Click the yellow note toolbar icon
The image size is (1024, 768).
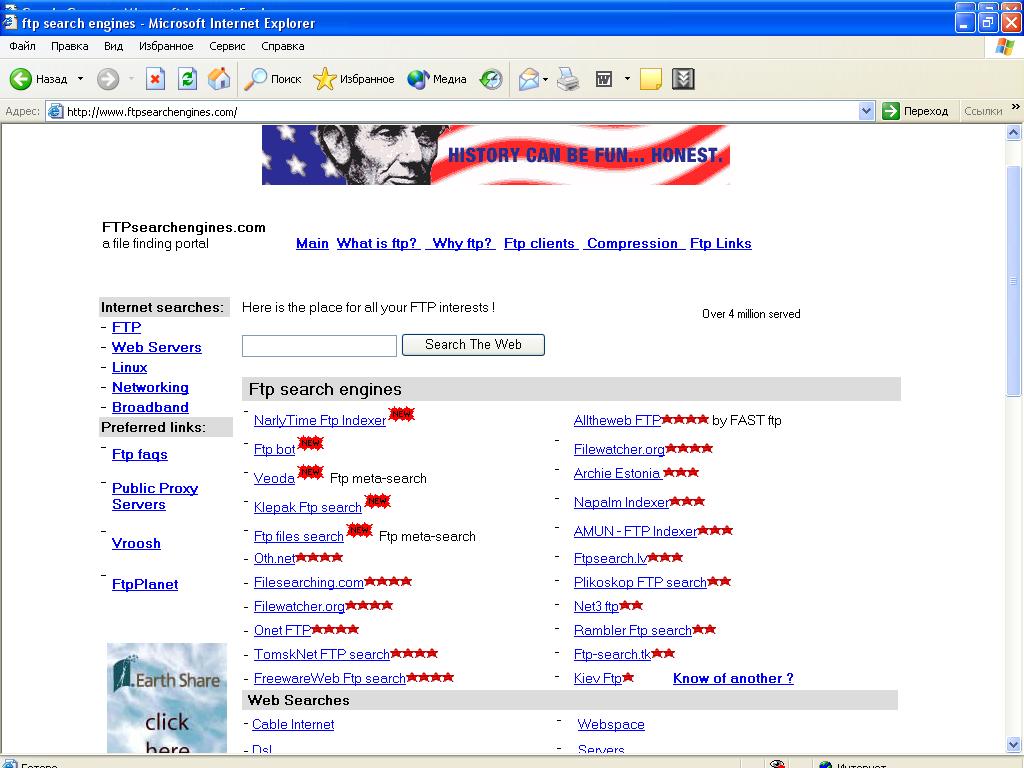[650, 79]
